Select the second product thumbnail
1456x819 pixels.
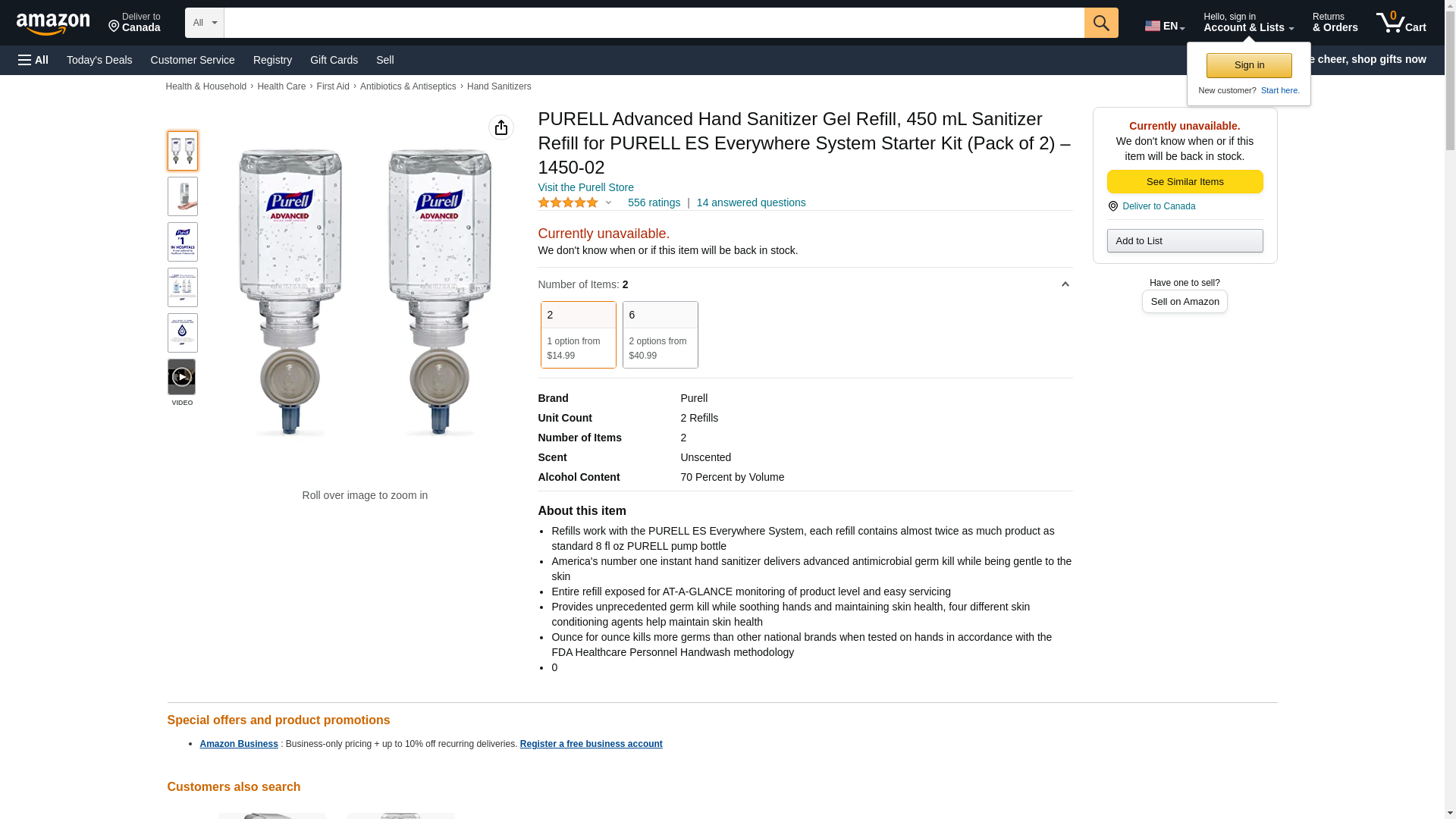(x=182, y=196)
